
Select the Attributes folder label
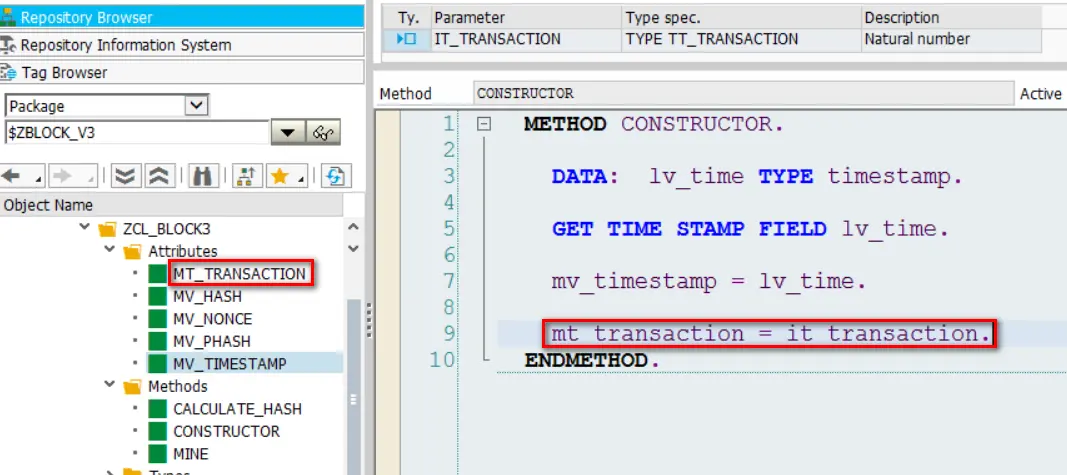click(183, 251)
